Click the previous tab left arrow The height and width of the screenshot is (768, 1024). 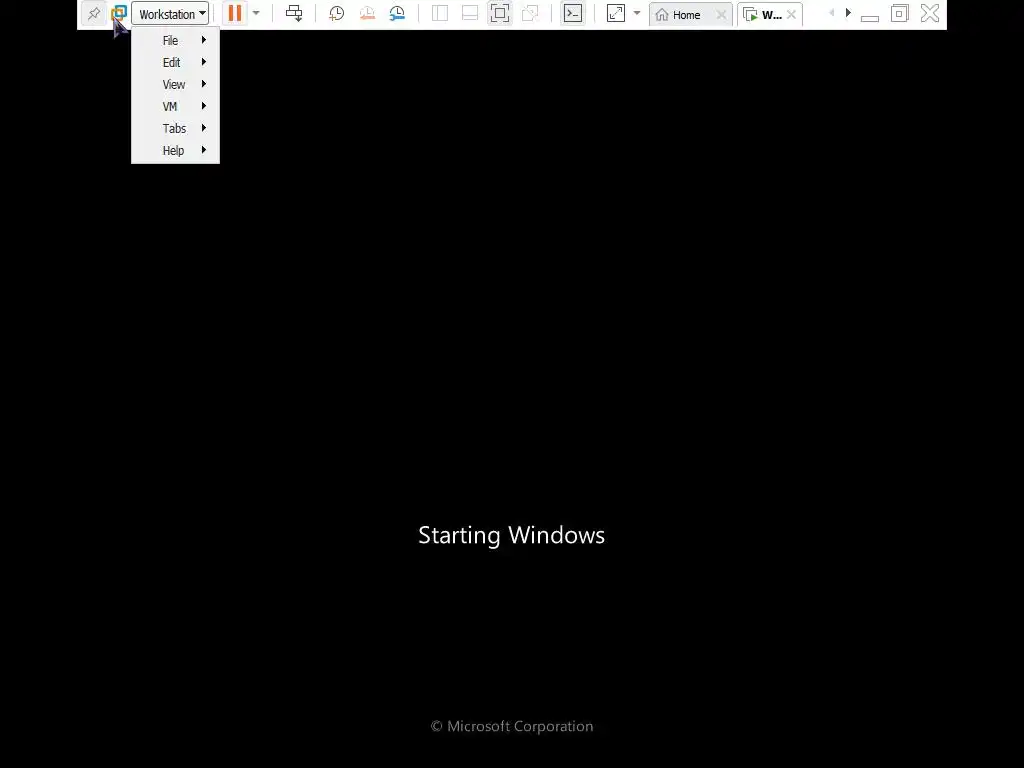tap(831, 13)
